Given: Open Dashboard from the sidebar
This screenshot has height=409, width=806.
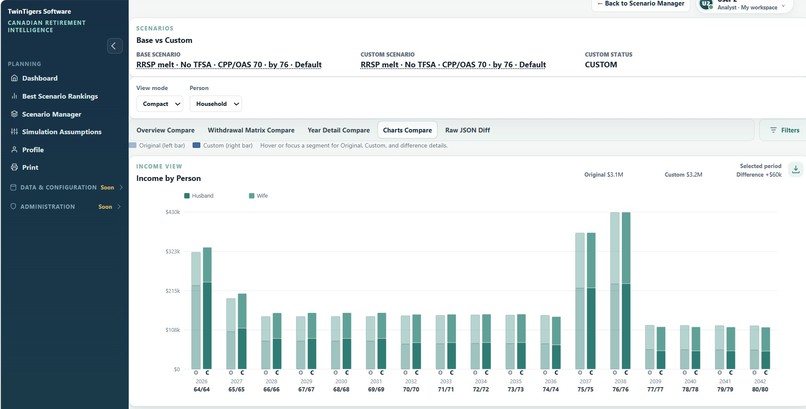Looking at the screenshot, I should pyautogui.click(x=40, y=78).
